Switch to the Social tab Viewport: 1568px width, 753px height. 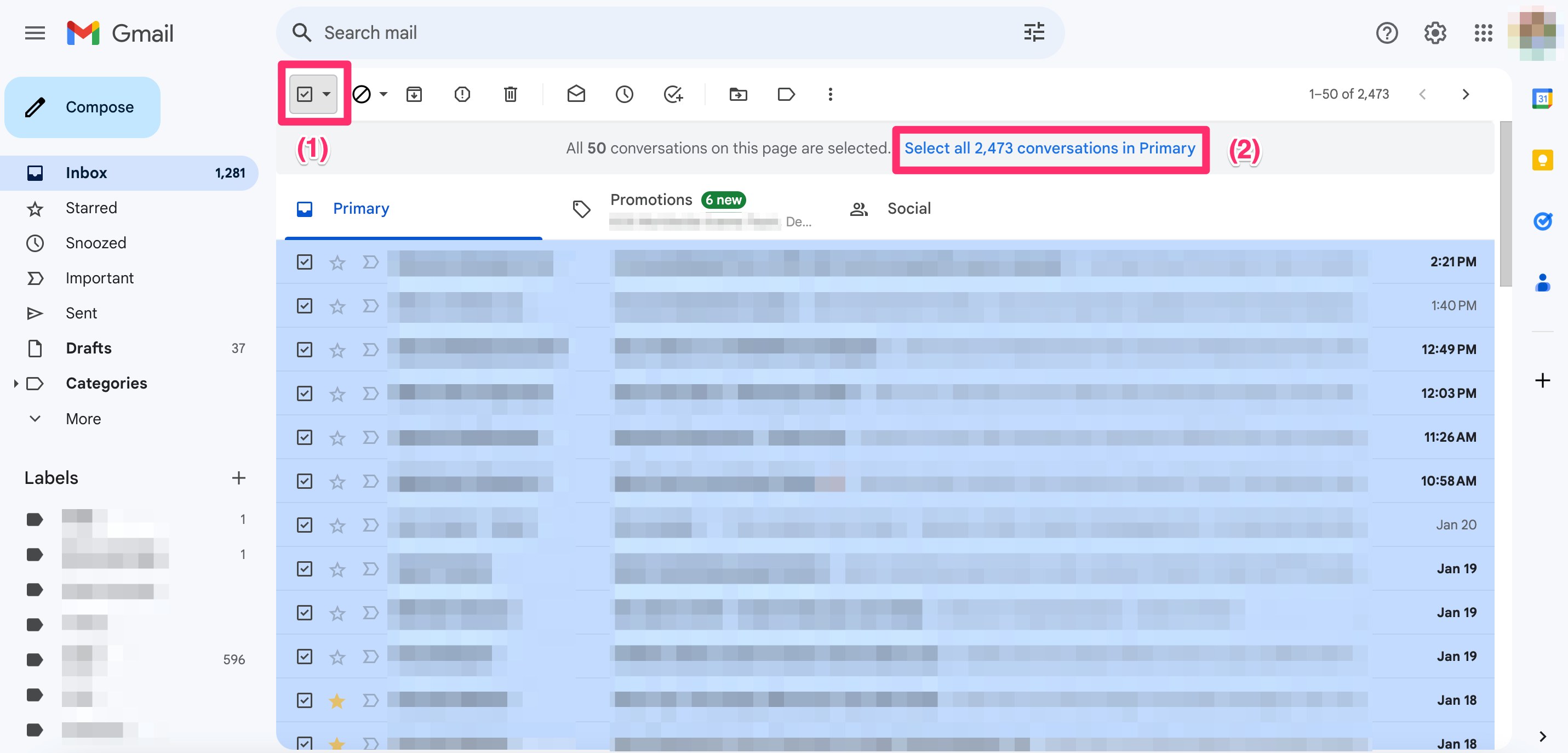pyautogui.click(x=908, y=209)
